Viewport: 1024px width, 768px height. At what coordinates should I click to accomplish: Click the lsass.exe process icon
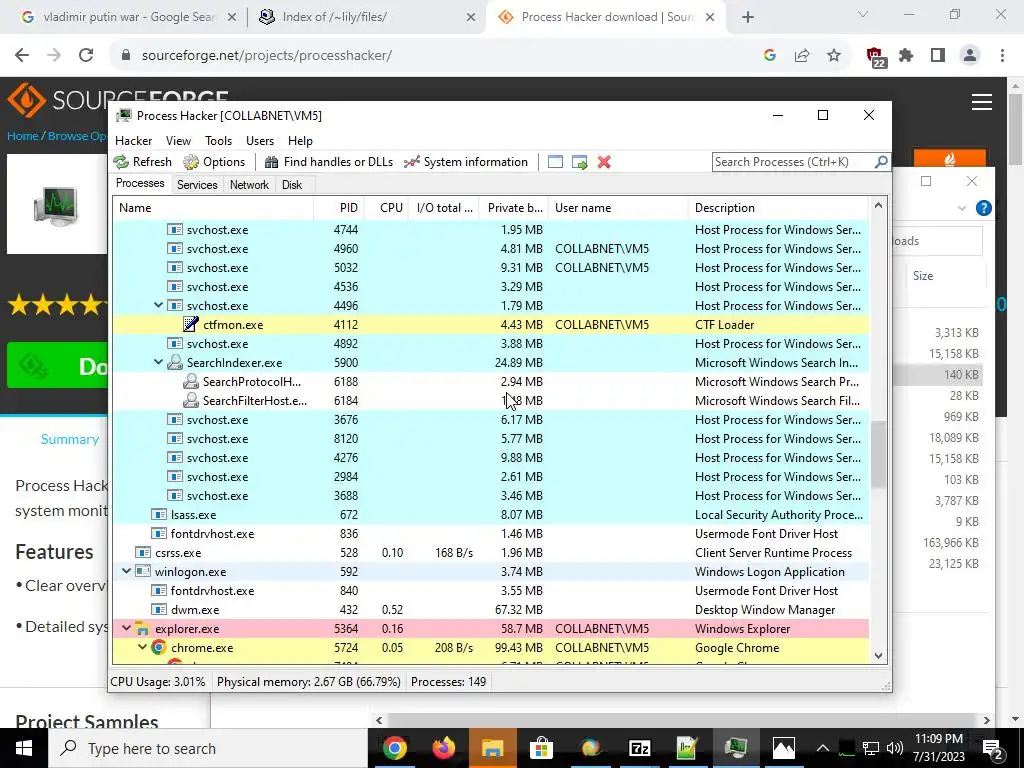point(159,515)
